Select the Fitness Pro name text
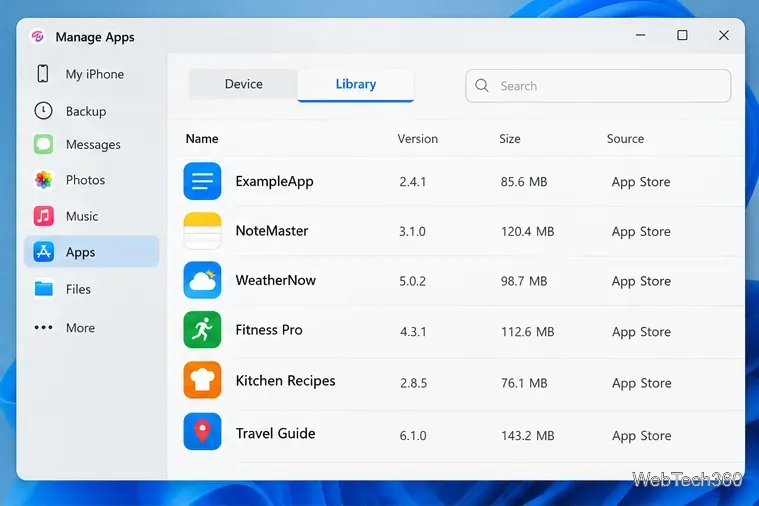The width and height of the screenshot is (759, 506). [269, 330]
